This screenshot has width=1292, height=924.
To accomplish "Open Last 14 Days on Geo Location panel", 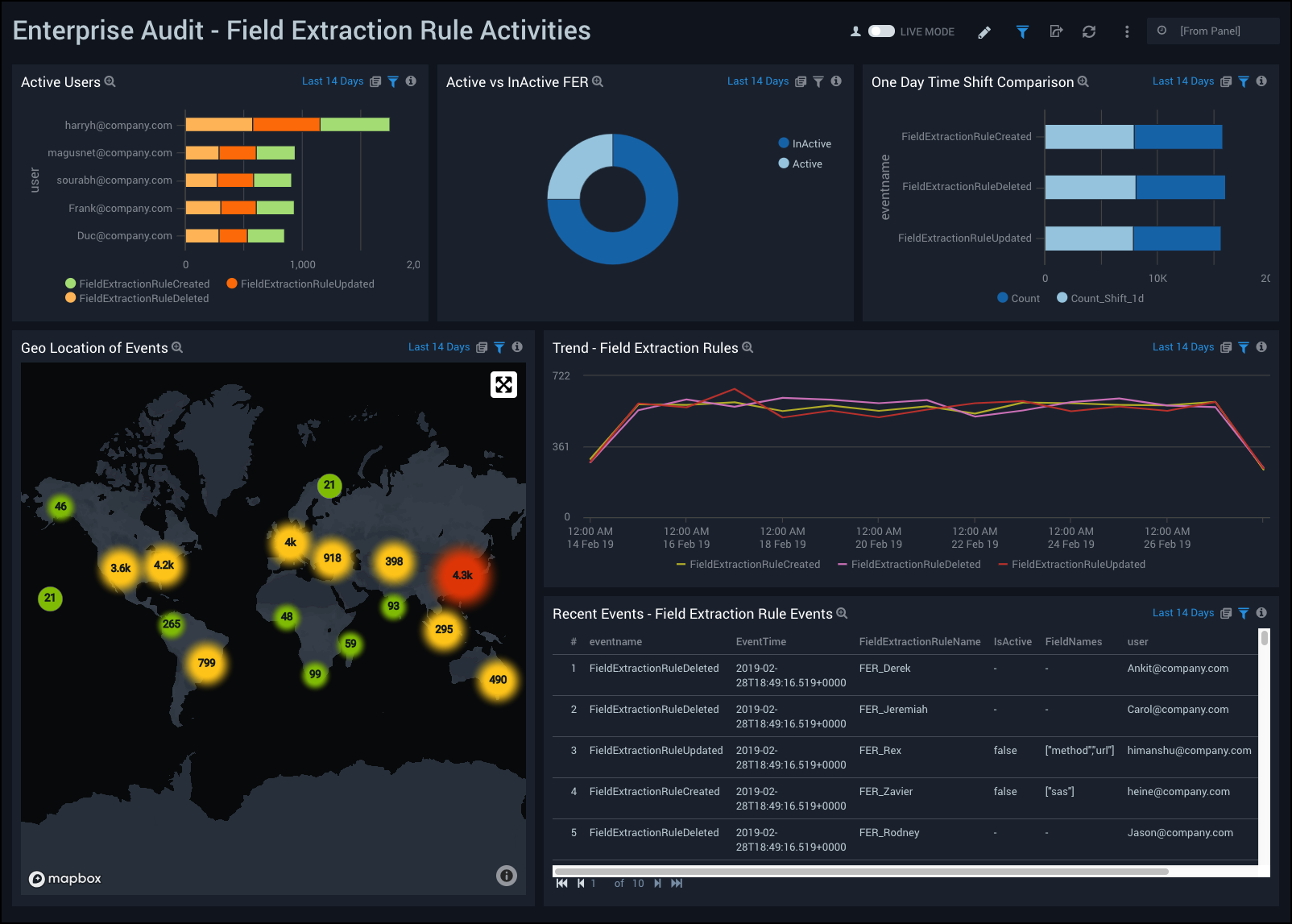I will [438, 347].
